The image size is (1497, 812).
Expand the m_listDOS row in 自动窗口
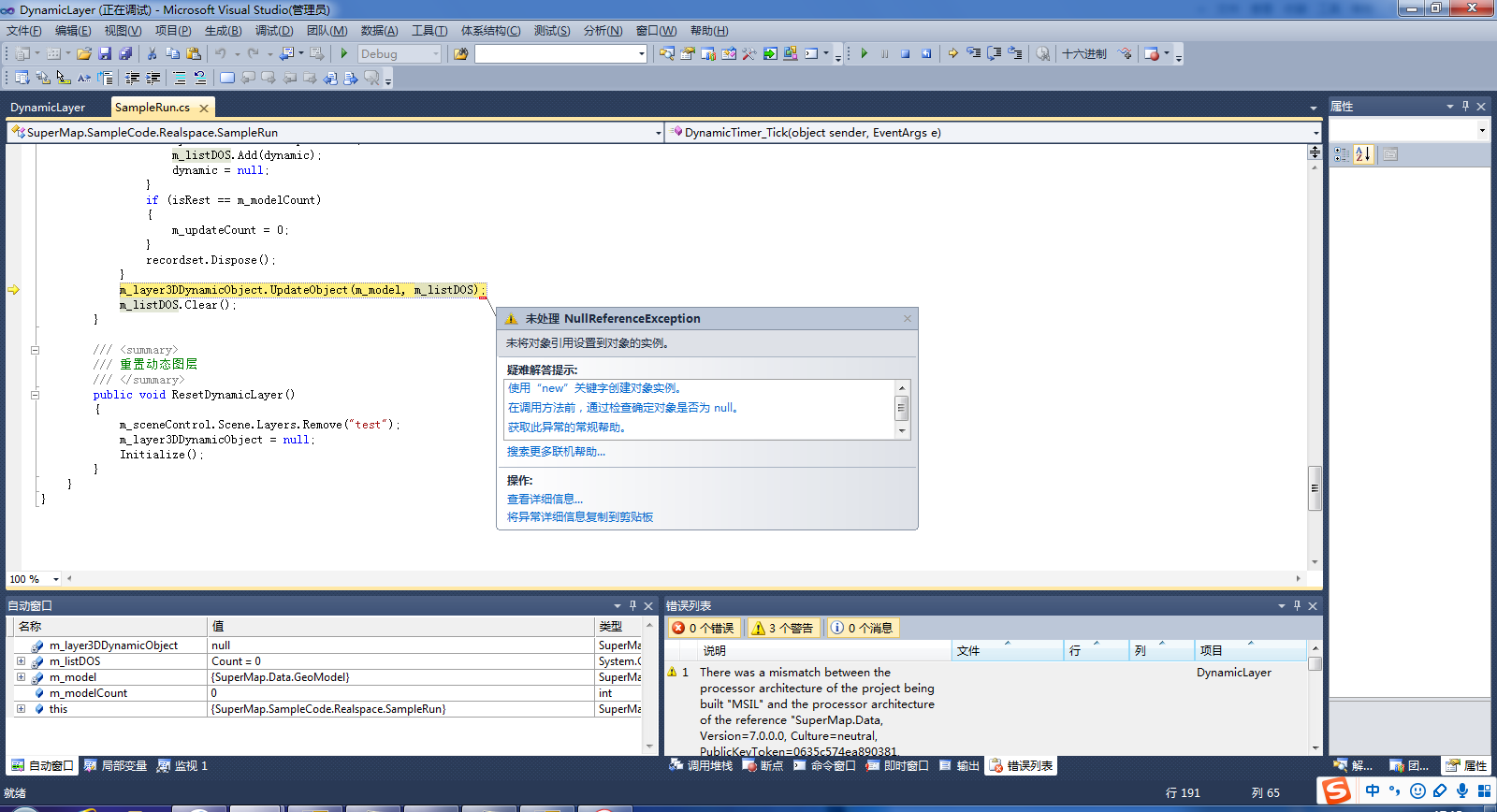coord(21,661)
